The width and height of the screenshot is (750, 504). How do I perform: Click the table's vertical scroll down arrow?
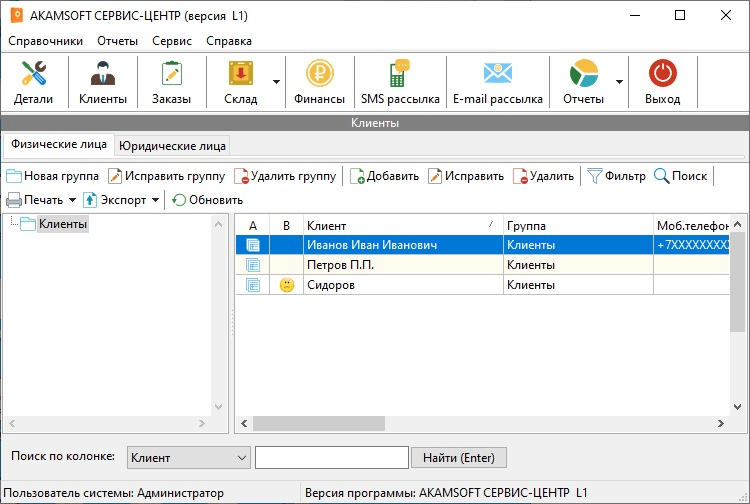(x=738, y=407)
